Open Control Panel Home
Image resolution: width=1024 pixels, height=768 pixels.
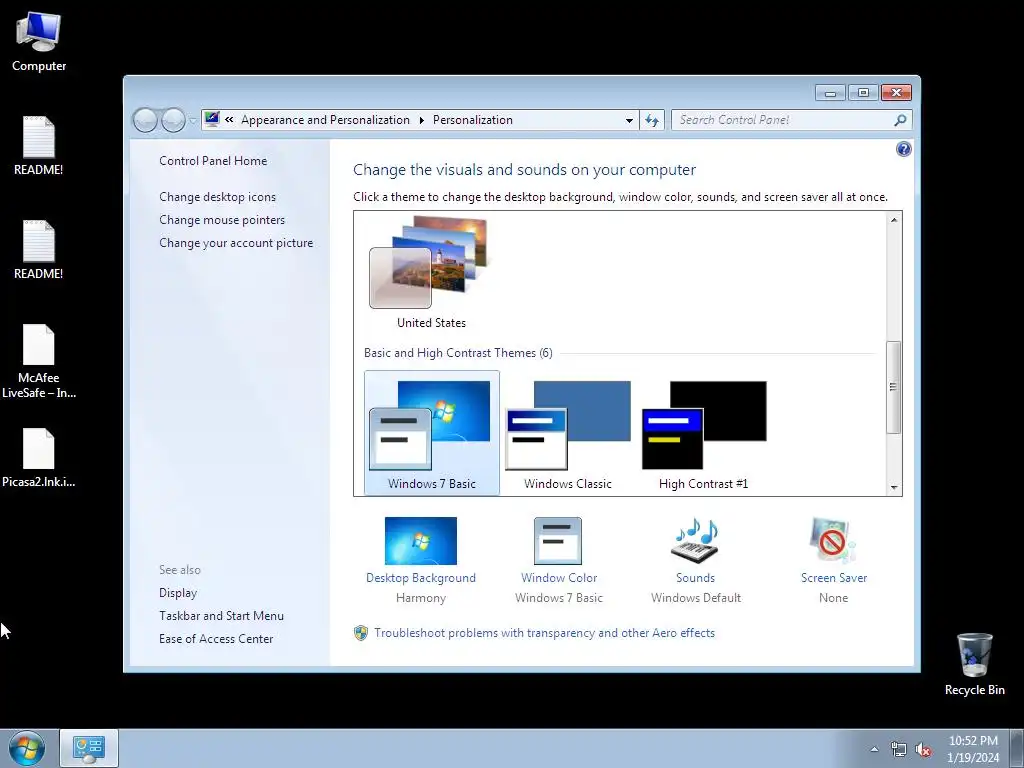coord(213,161)
